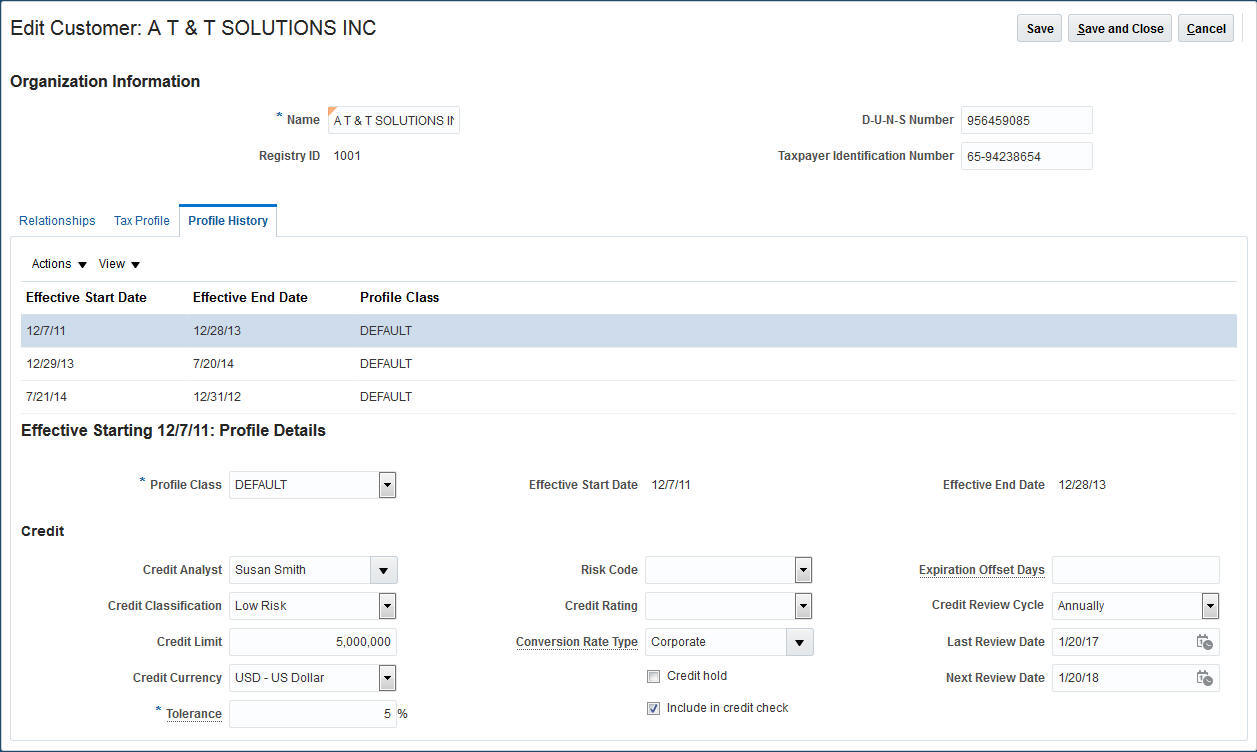Open the Credit Analyst dropdown arrow
This screenshot has width=1257, height=752.
pyautogui.click(x=383, y=570)
